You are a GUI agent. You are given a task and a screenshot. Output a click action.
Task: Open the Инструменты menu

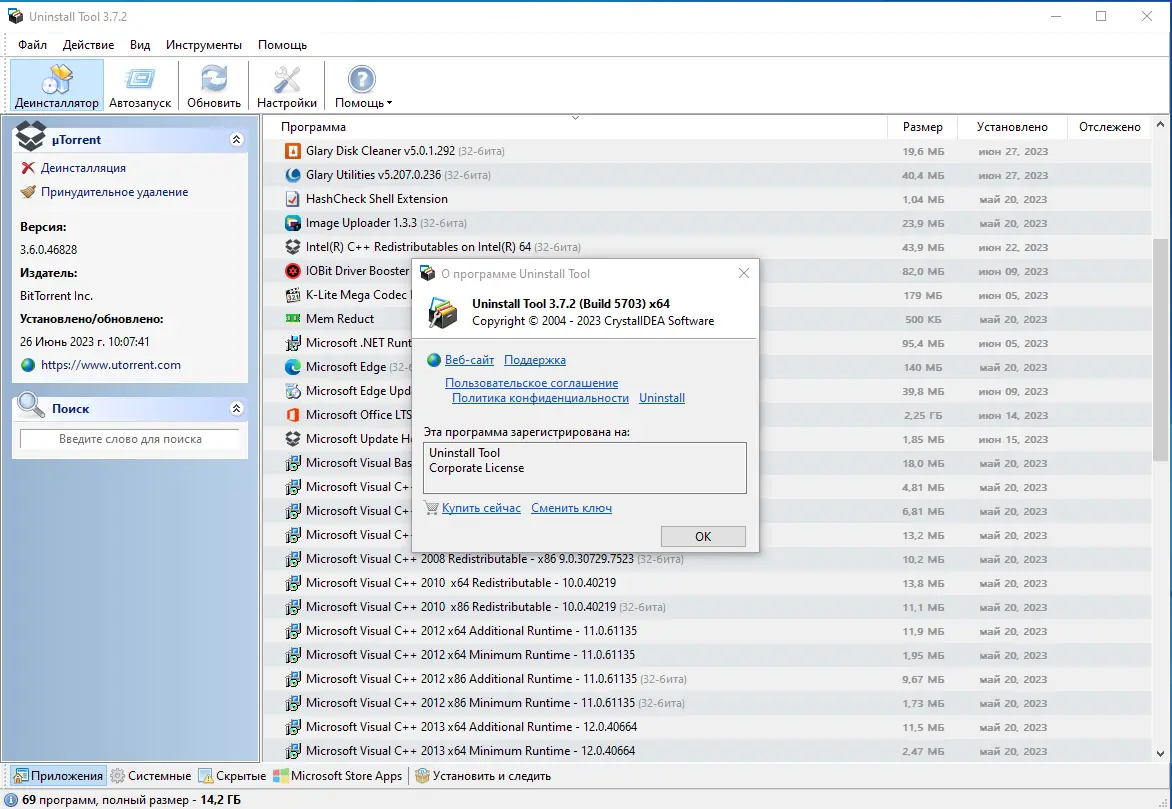coord(204,44)
